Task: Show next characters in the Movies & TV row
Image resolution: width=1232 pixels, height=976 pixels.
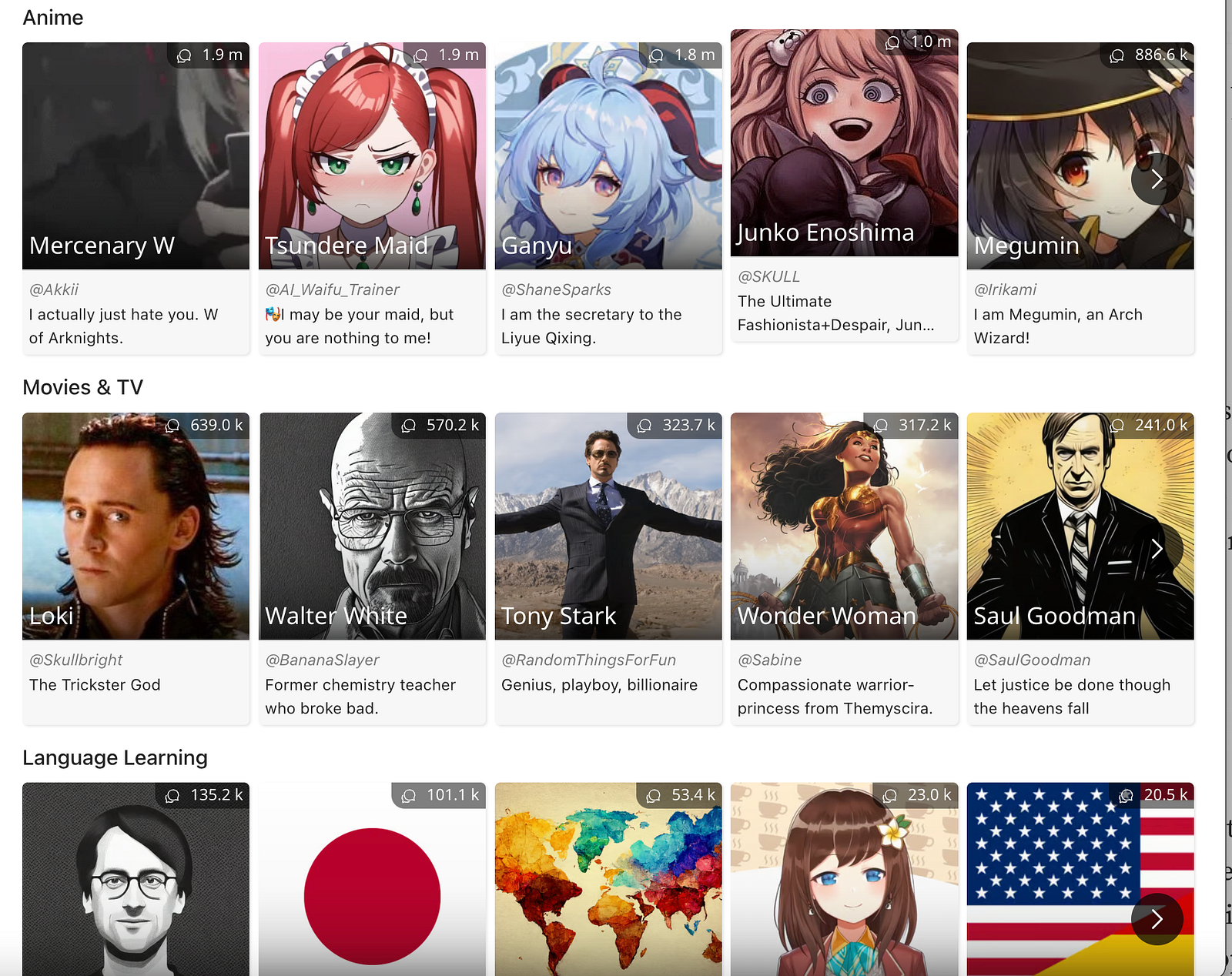Action: 1157,549
